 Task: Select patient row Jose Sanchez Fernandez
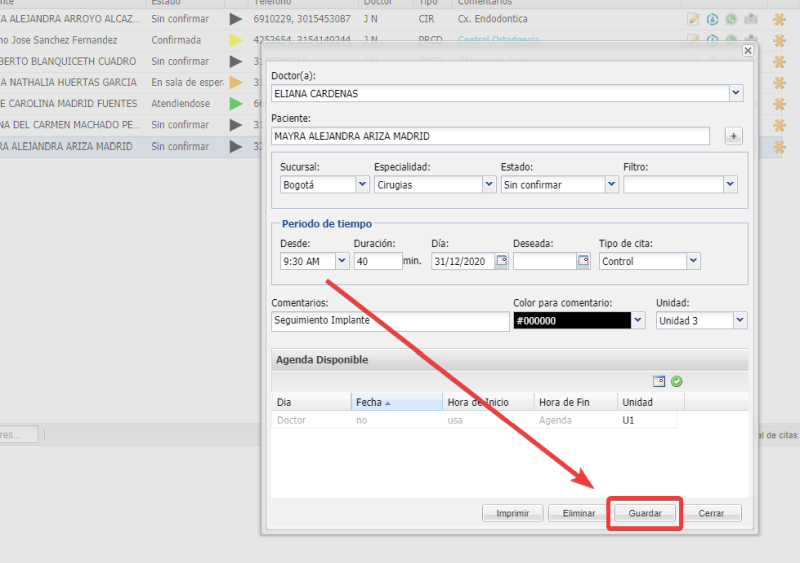point(59,40)
